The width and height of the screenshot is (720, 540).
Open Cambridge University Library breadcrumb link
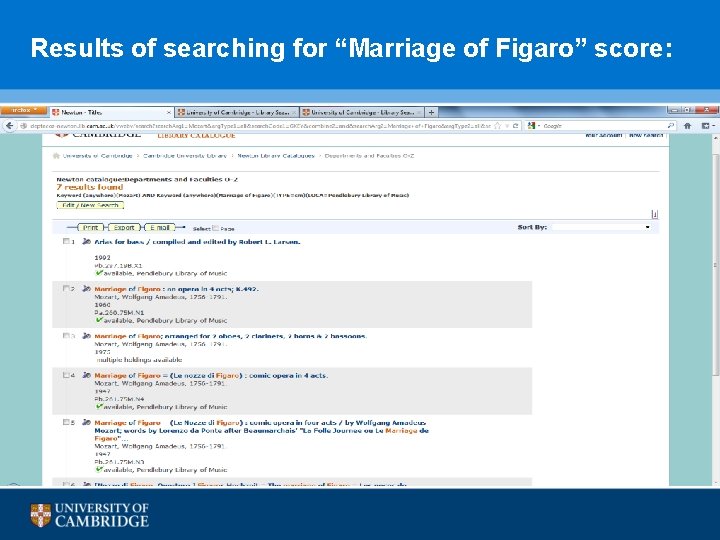(185, 156)
